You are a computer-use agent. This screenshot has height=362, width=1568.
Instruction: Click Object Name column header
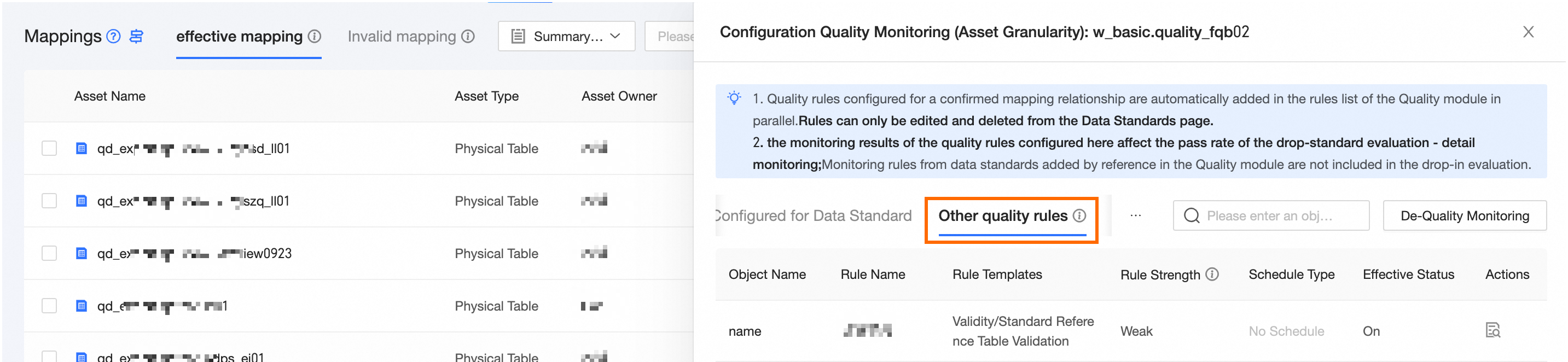coord(767,275)
